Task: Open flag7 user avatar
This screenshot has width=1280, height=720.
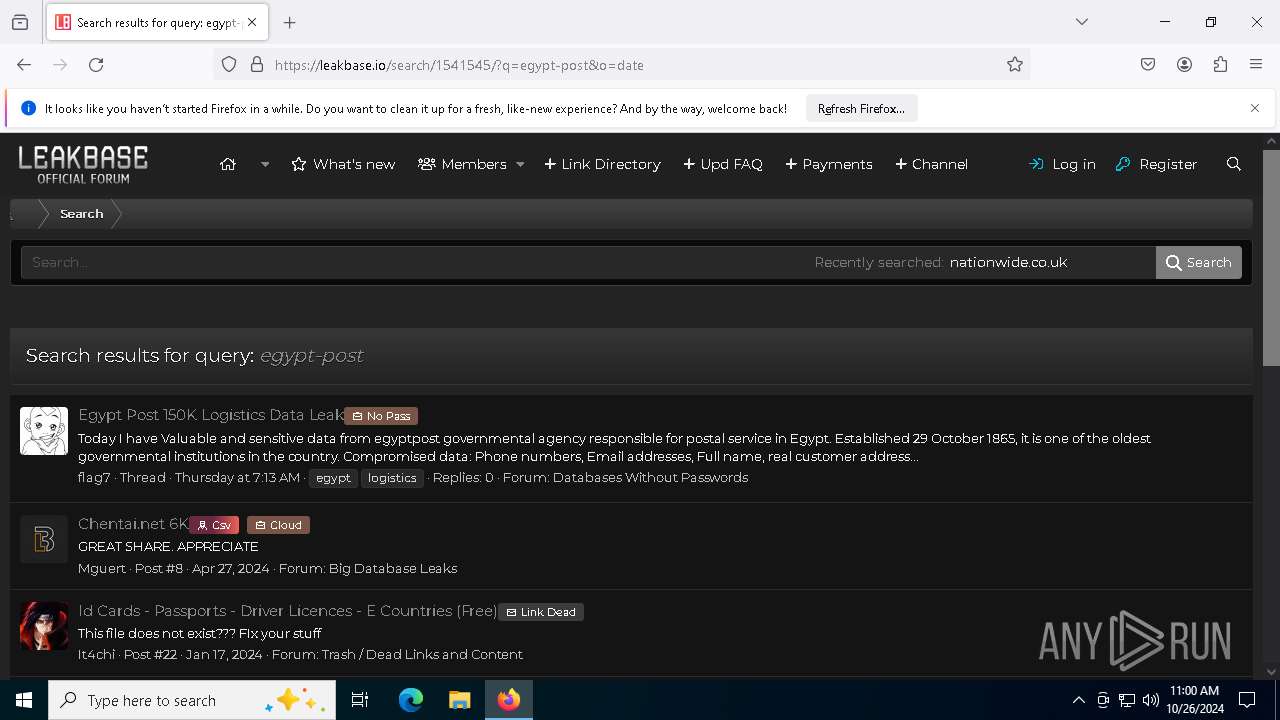Action: [44, 431]
